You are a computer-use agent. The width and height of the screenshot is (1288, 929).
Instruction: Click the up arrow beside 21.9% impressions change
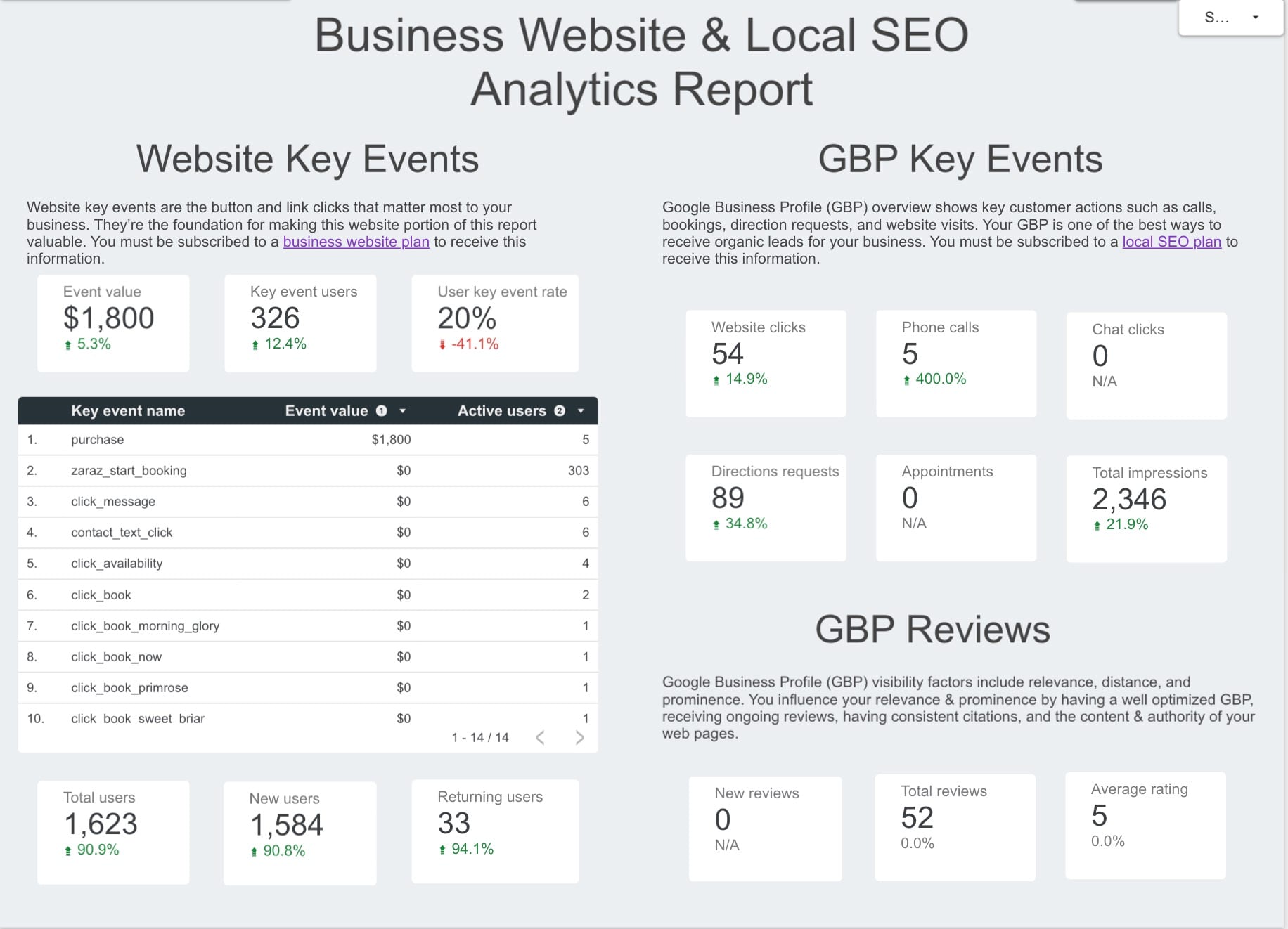coord(1097,524)
